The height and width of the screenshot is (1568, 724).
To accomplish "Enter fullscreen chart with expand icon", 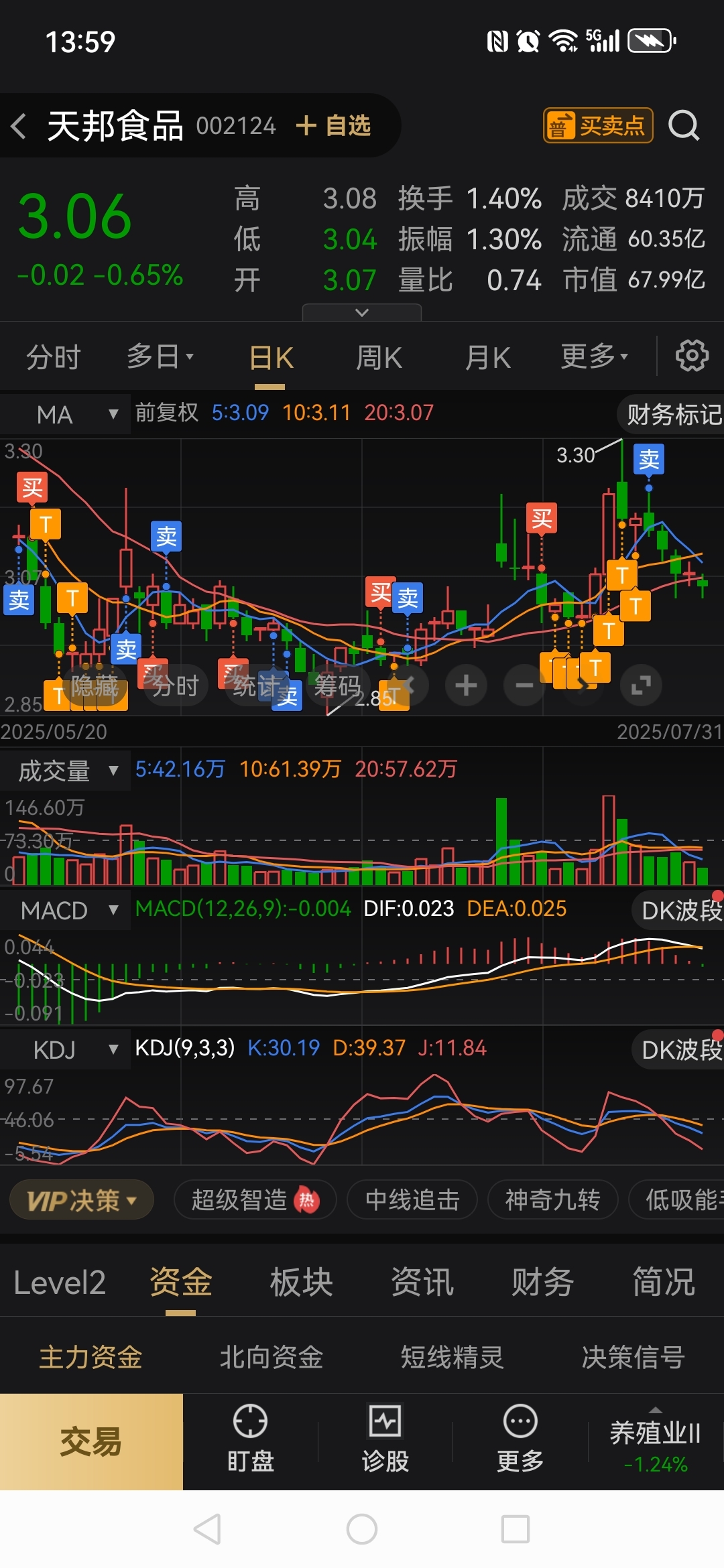I will [x=641, y=685].
